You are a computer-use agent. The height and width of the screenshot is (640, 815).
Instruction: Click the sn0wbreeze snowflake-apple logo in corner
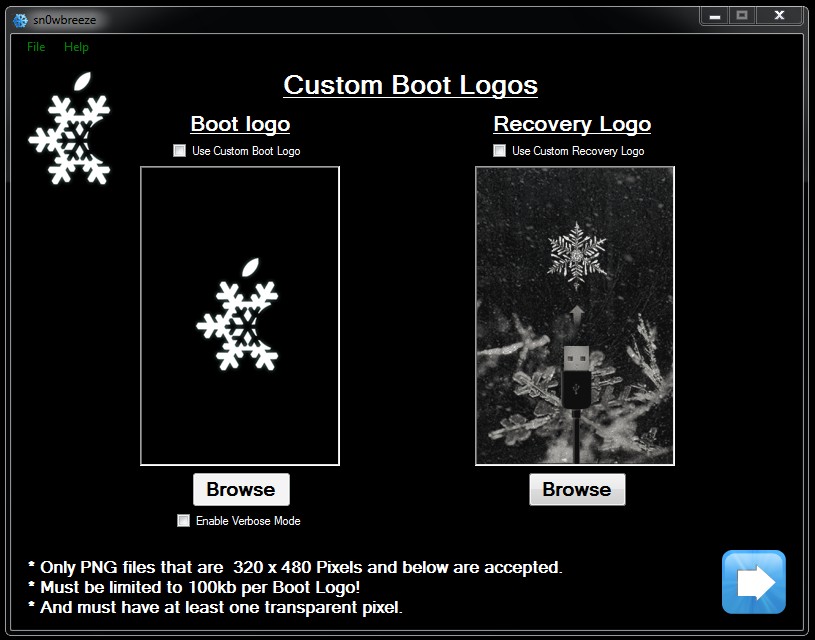[x=69, y=129]
